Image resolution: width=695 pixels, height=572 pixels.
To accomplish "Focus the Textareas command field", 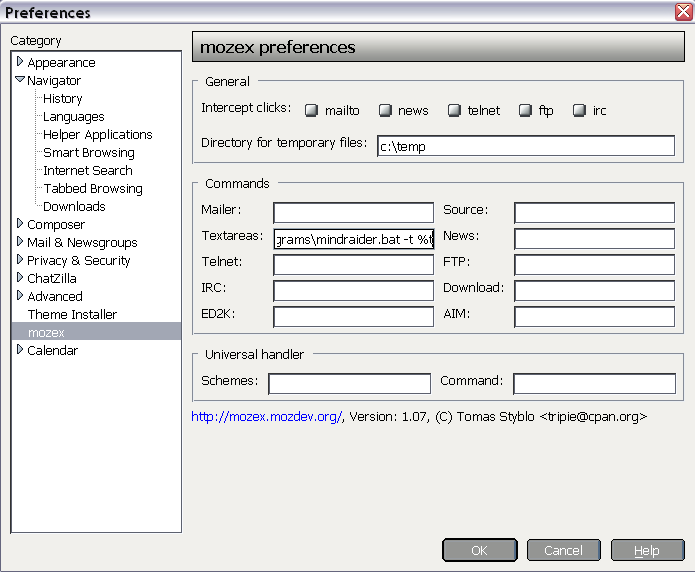I will [353, 239].
